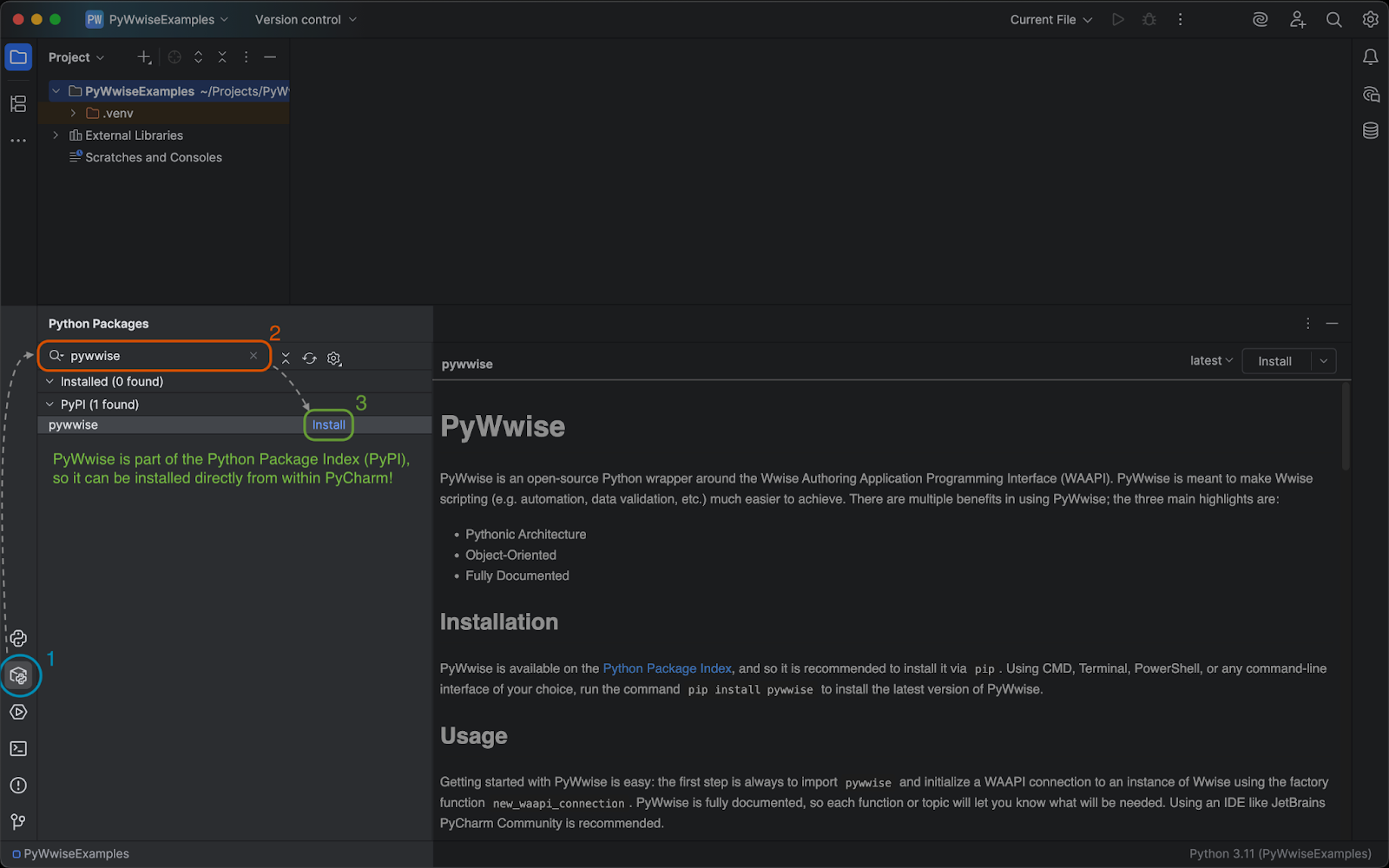Open the Services tool window icon
1389x868 pixels.
[x=18, y=712]
